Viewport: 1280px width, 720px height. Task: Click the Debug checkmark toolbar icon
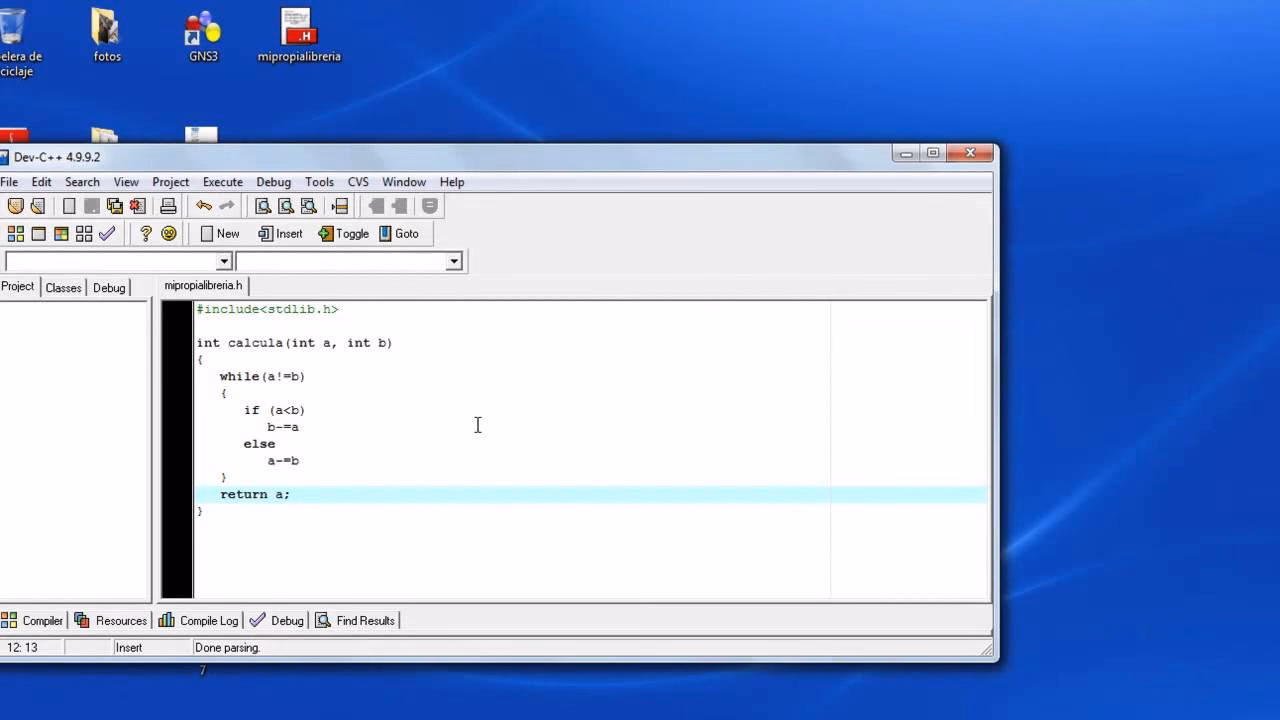point(107,233)
